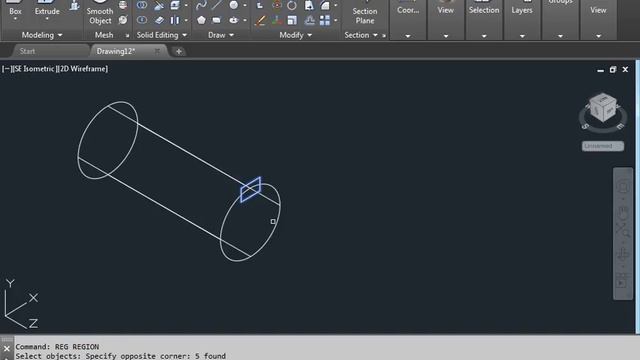Open the Layers panel flyout
The width and height of the screenshot is (640, 360).
522,36
